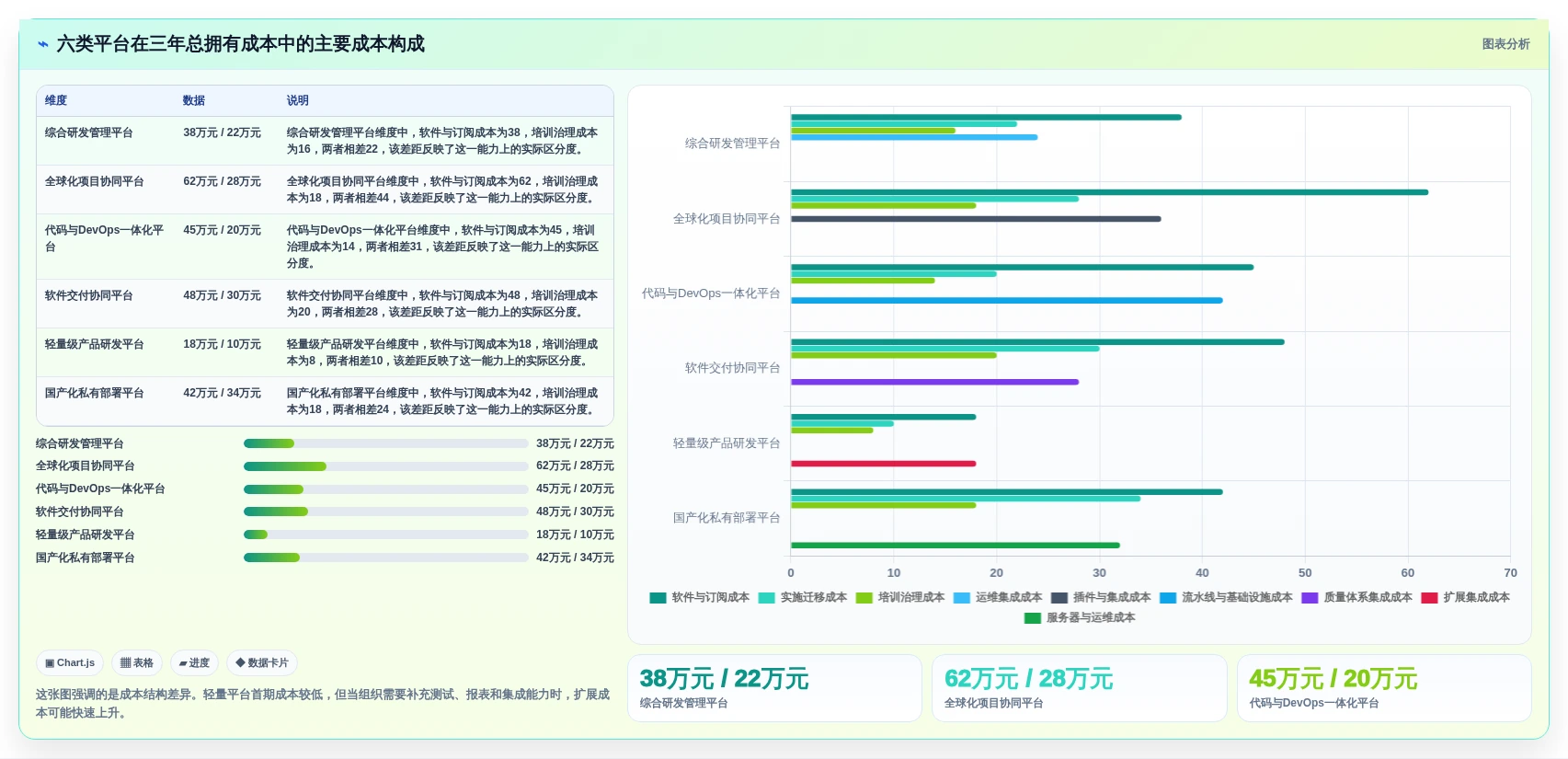
Task: Click the progress bar for 国产化私有部署平台
Action: pos(386,558)
